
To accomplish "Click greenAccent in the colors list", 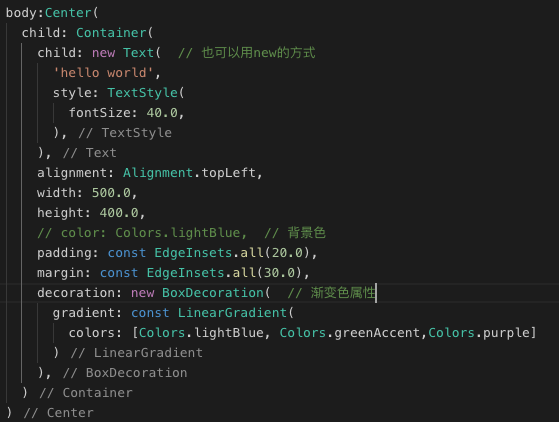I will (x=378, y=333).
